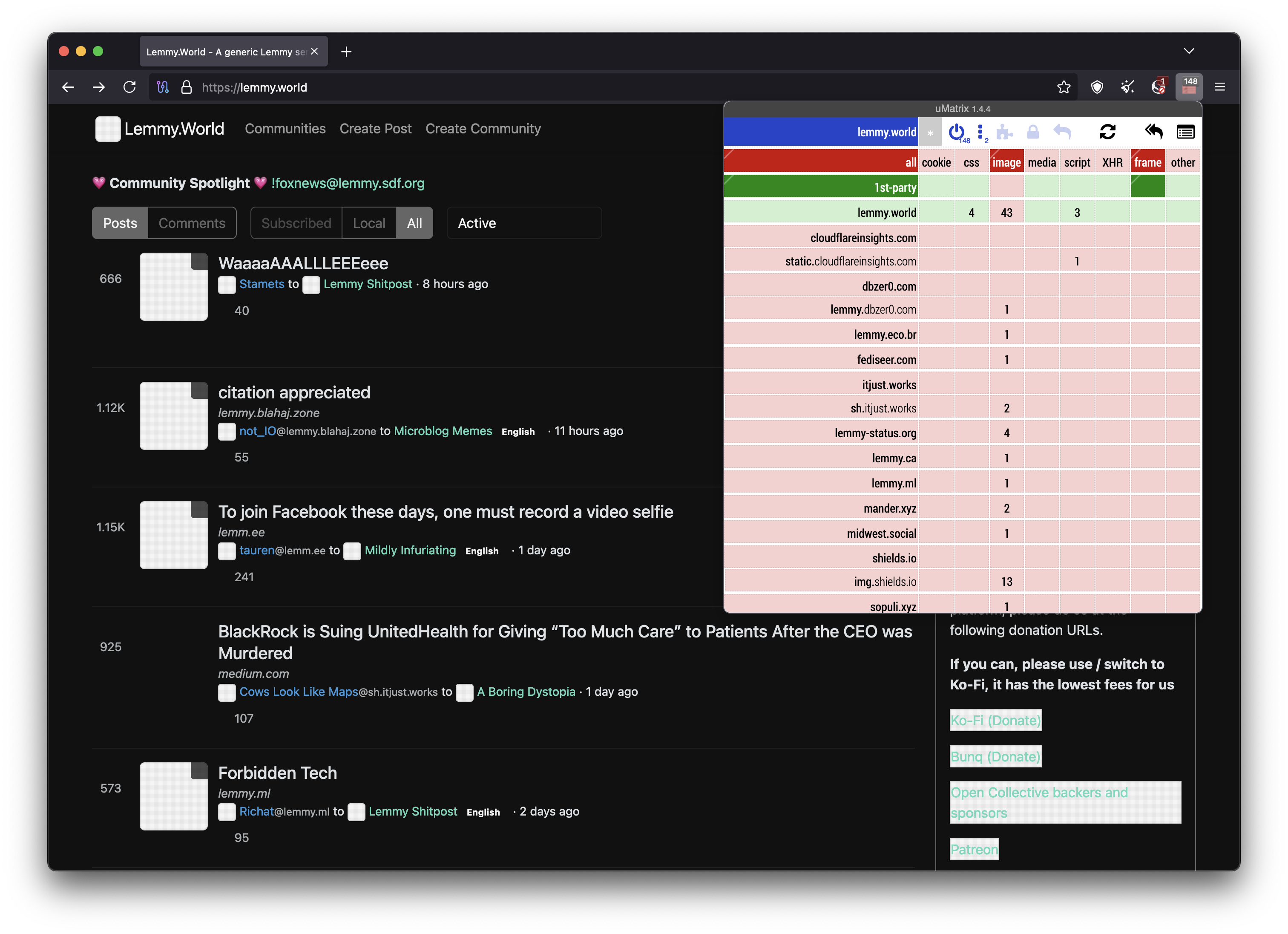Image resolution: width=1288 pixels, height=934 pixels.
Task: Open uMatrix matrix switches three-dot menu
Action: (x=981, y=133)
